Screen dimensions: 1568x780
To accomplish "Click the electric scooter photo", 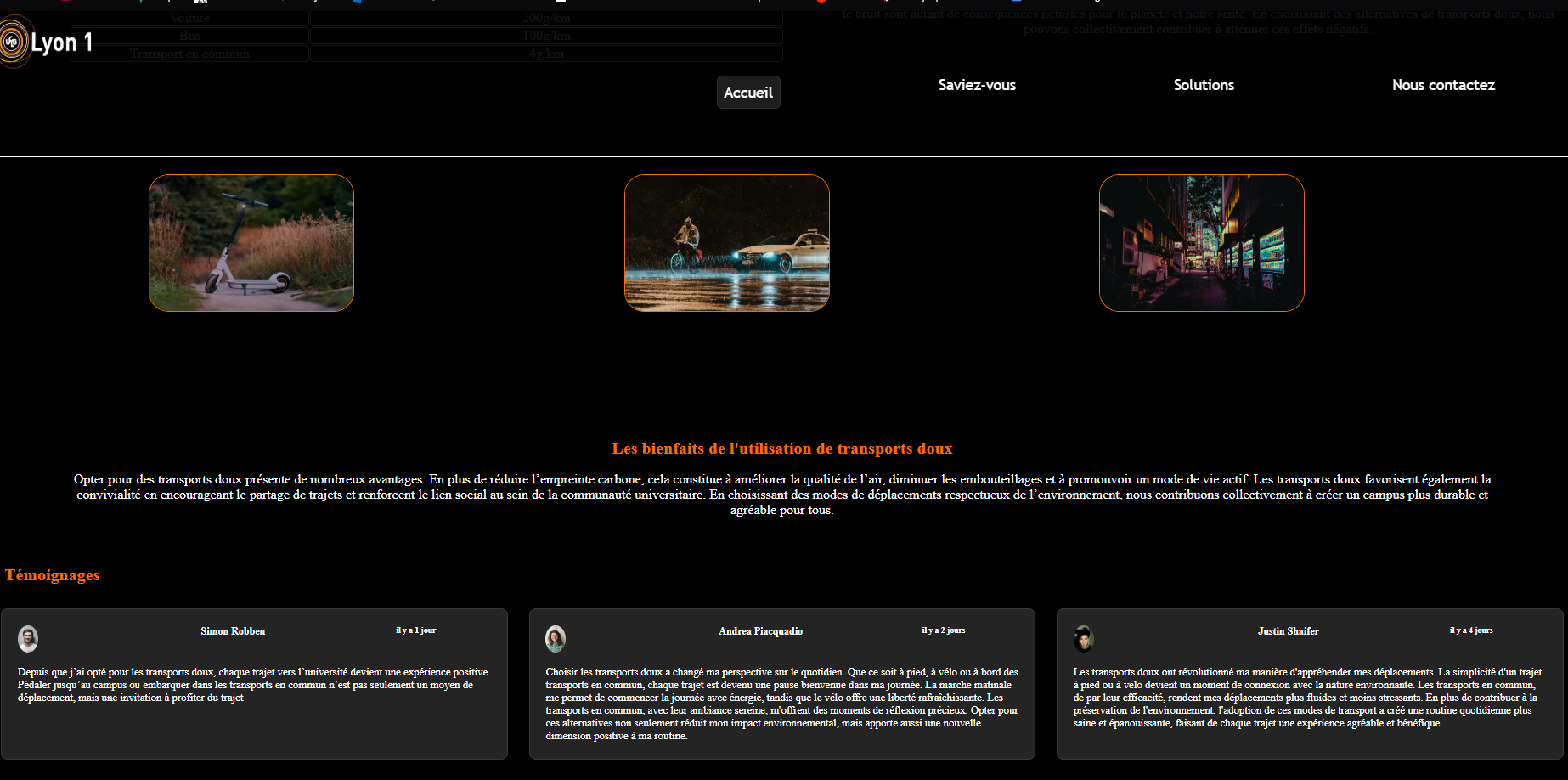I will click(251, 243).
